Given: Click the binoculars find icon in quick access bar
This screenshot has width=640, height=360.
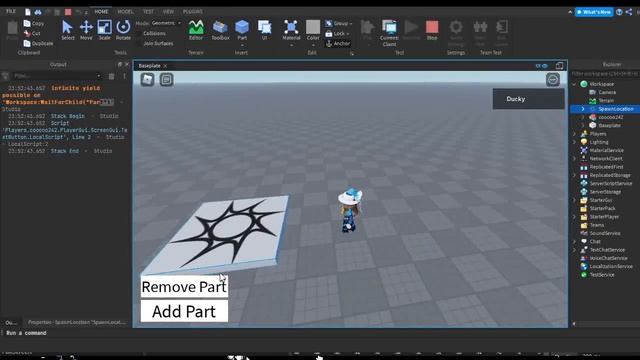Looking at the screenshot, I should (38, 12).
